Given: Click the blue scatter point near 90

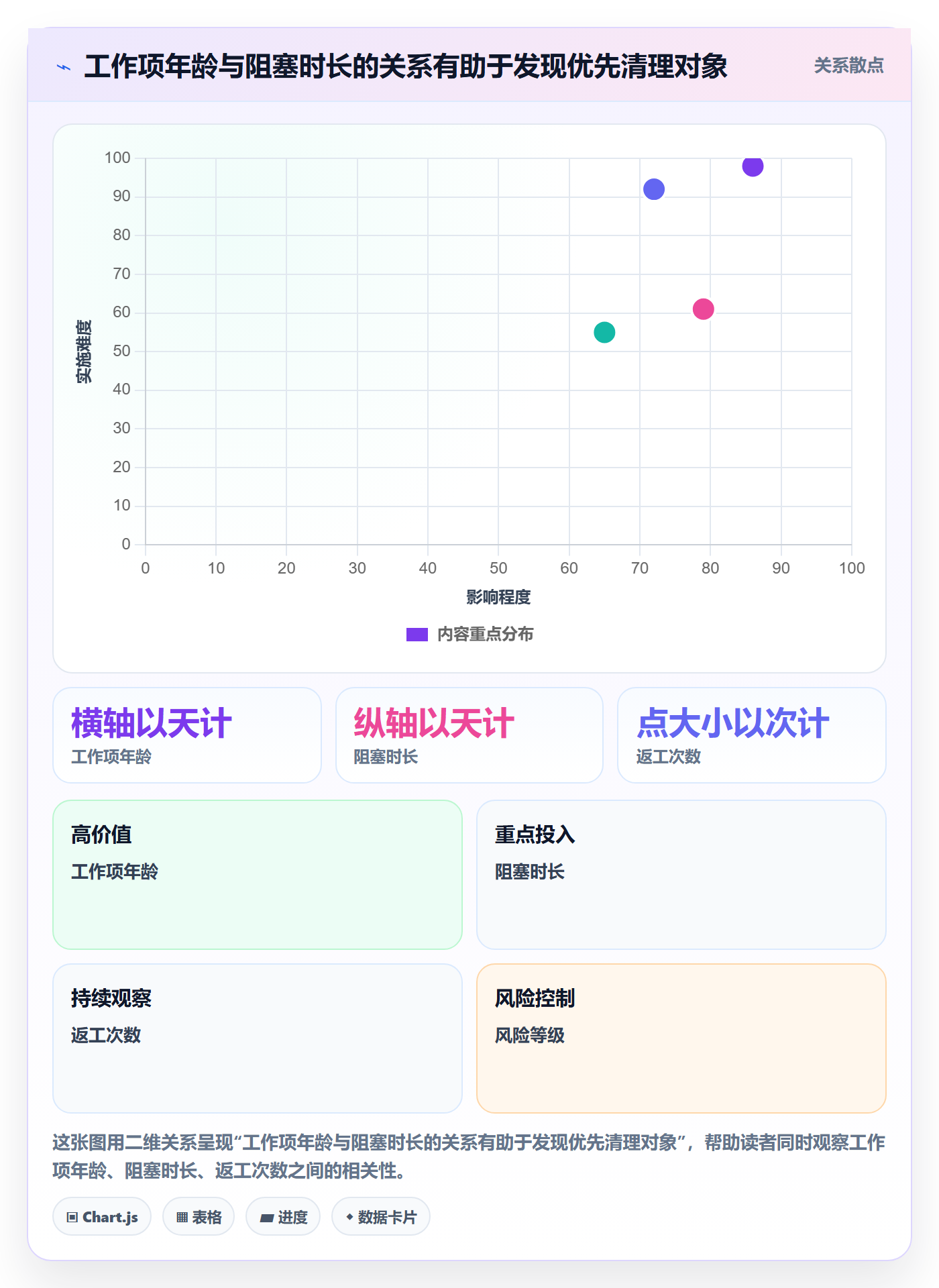Looking at the screenshot, I should tap(654, 189).
